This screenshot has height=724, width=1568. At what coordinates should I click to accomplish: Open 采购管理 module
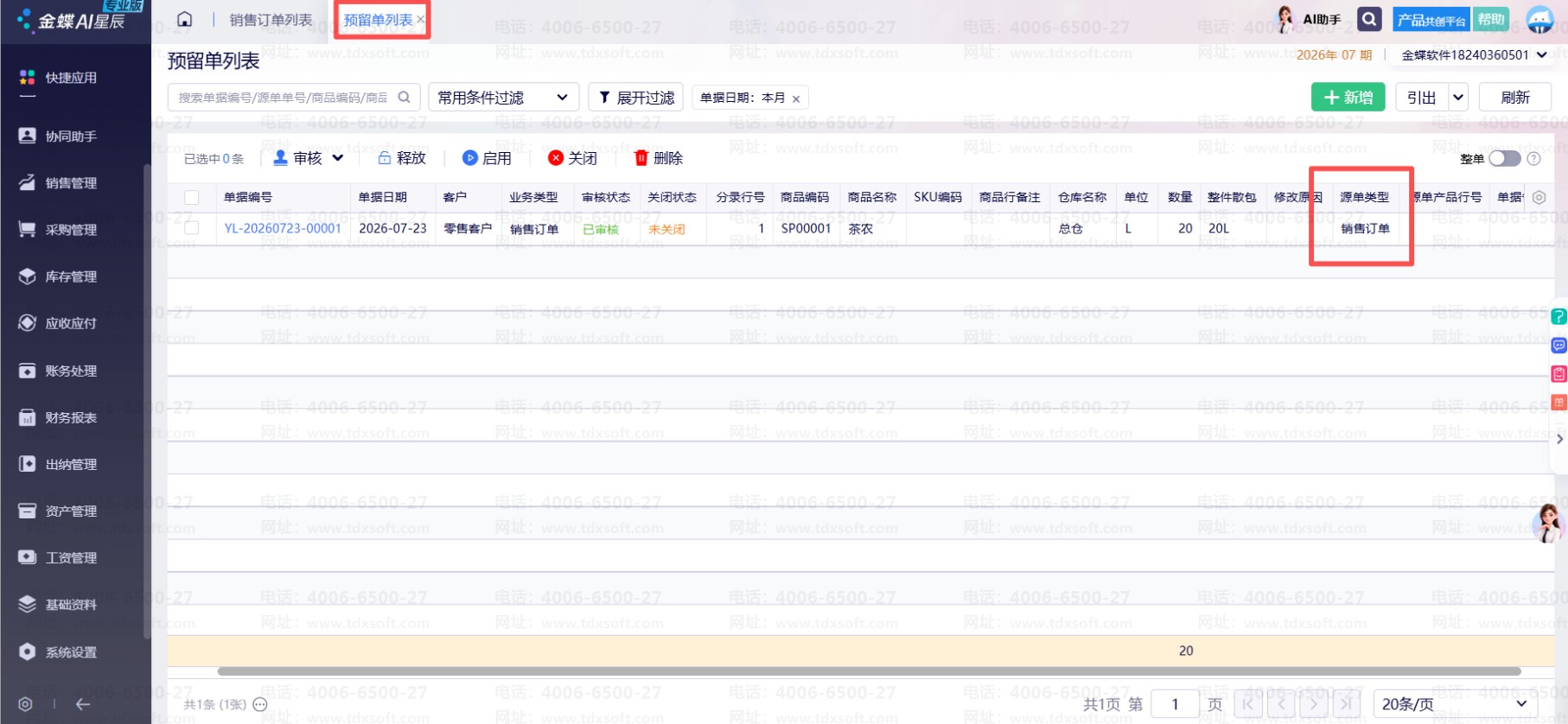[58, 230]
